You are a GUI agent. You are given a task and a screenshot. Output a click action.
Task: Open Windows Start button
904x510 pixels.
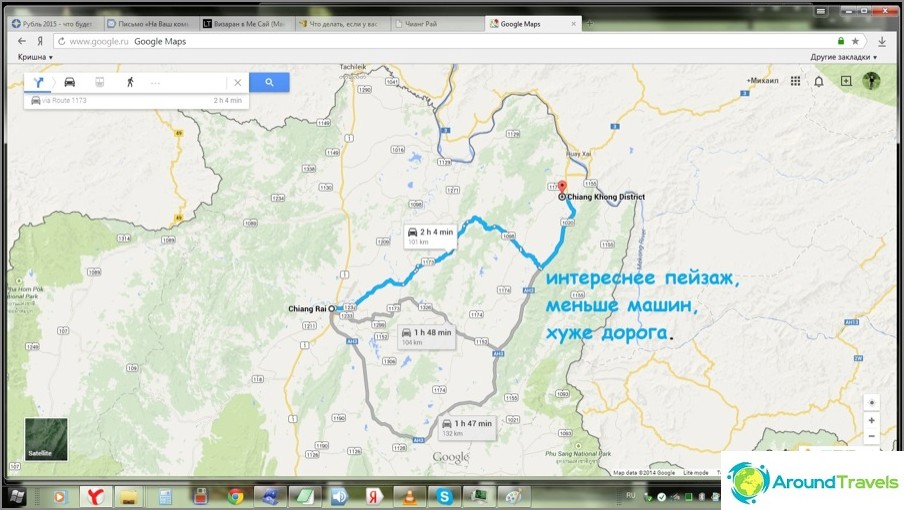click(x=16, y=496)
